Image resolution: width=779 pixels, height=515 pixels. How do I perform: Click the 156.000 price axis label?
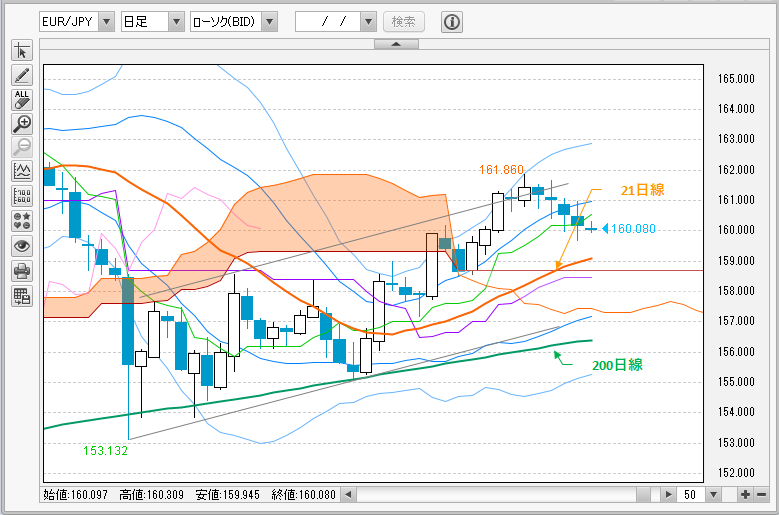[x=736, y=352]
